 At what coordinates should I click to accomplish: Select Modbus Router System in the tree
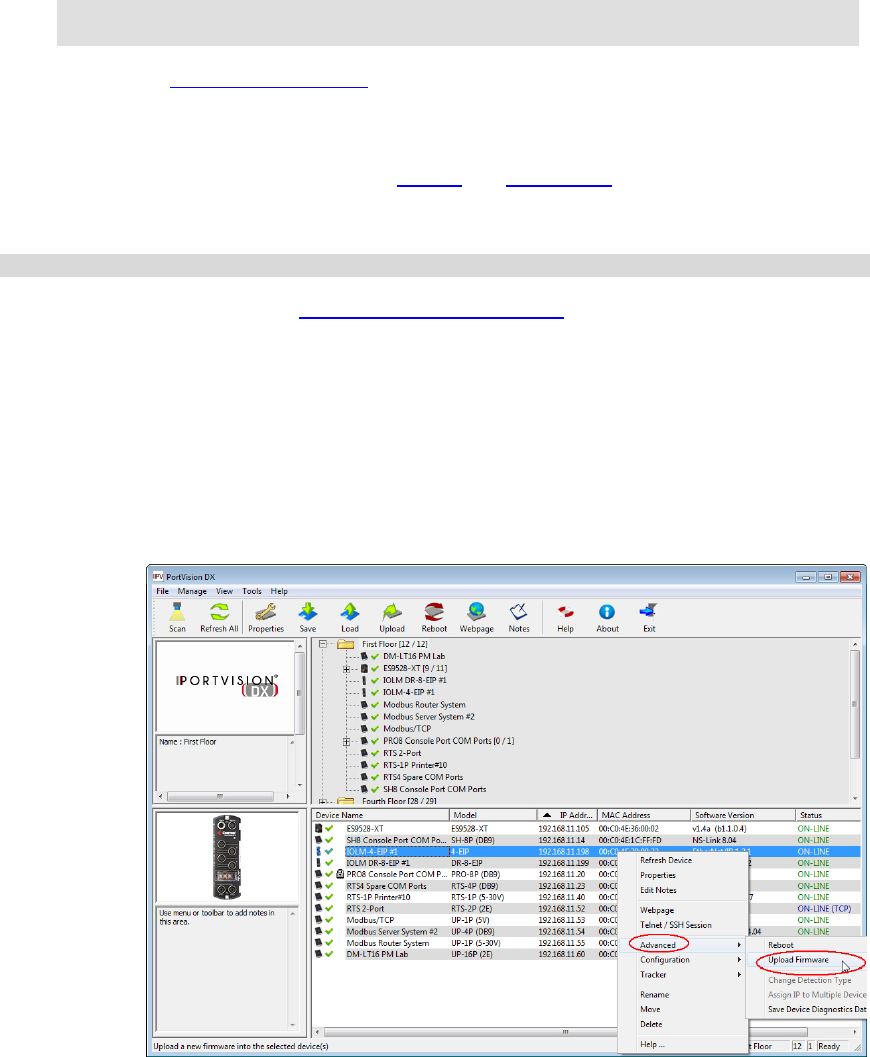coord(424,705)
